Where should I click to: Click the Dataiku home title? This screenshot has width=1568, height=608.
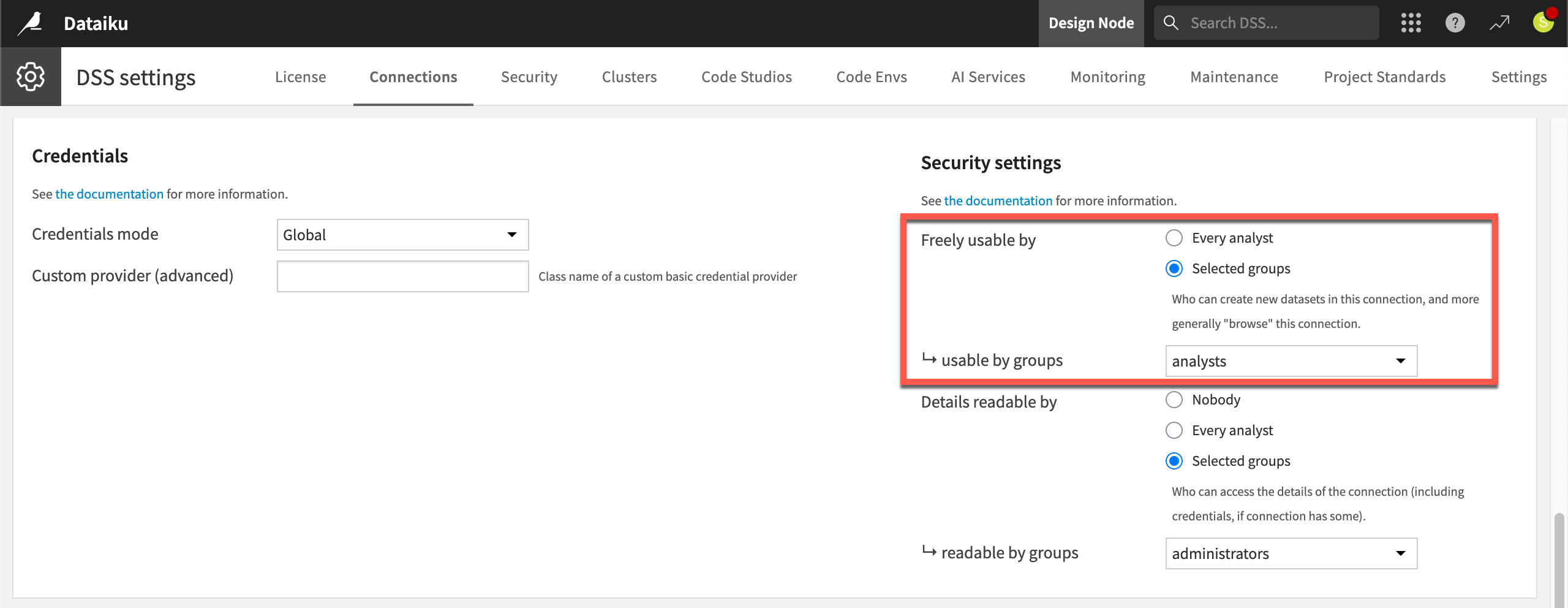coord(96,23)
